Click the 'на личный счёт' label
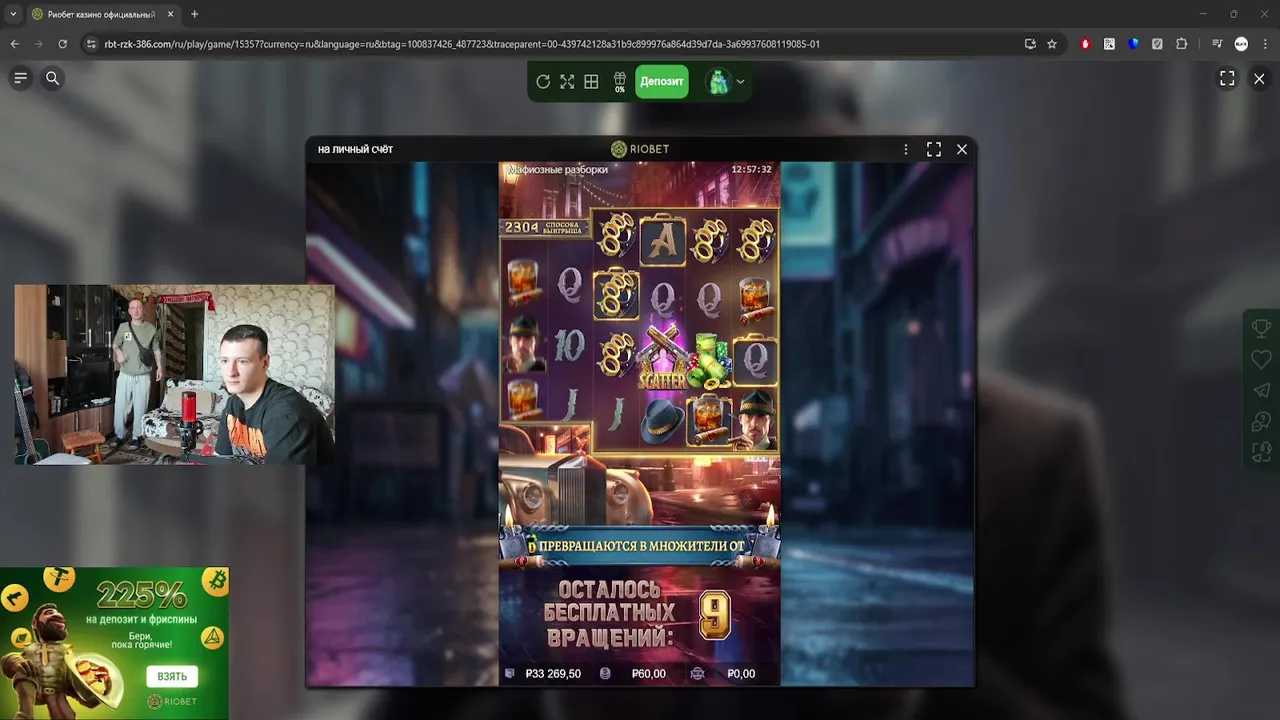Viewport: 1280px width, 720px height. coord(356,149)
